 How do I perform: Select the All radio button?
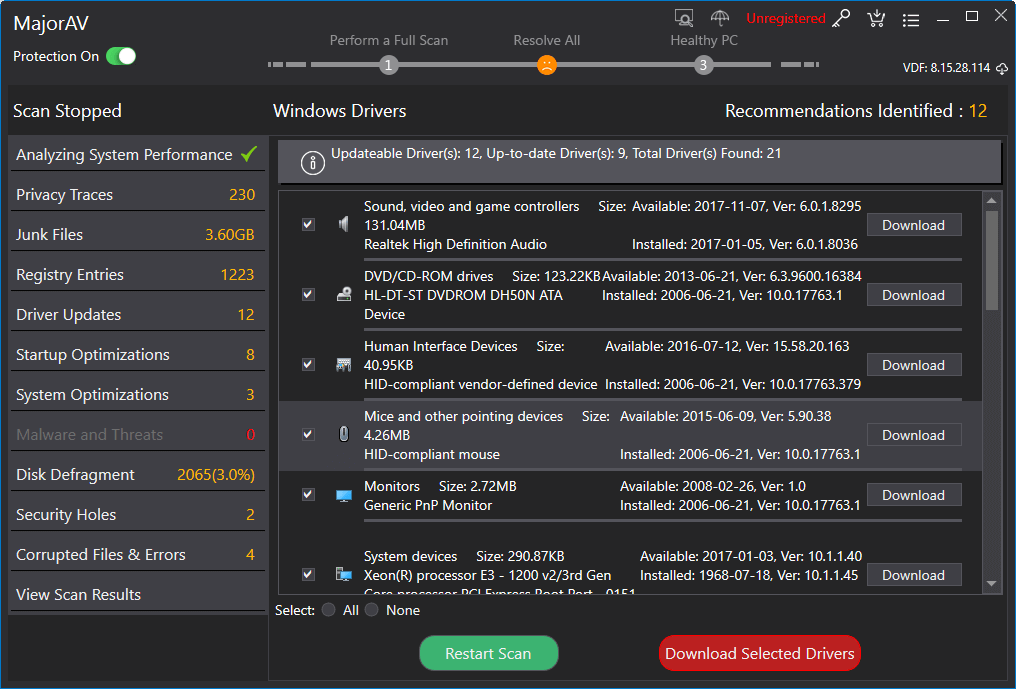point(329,610)
